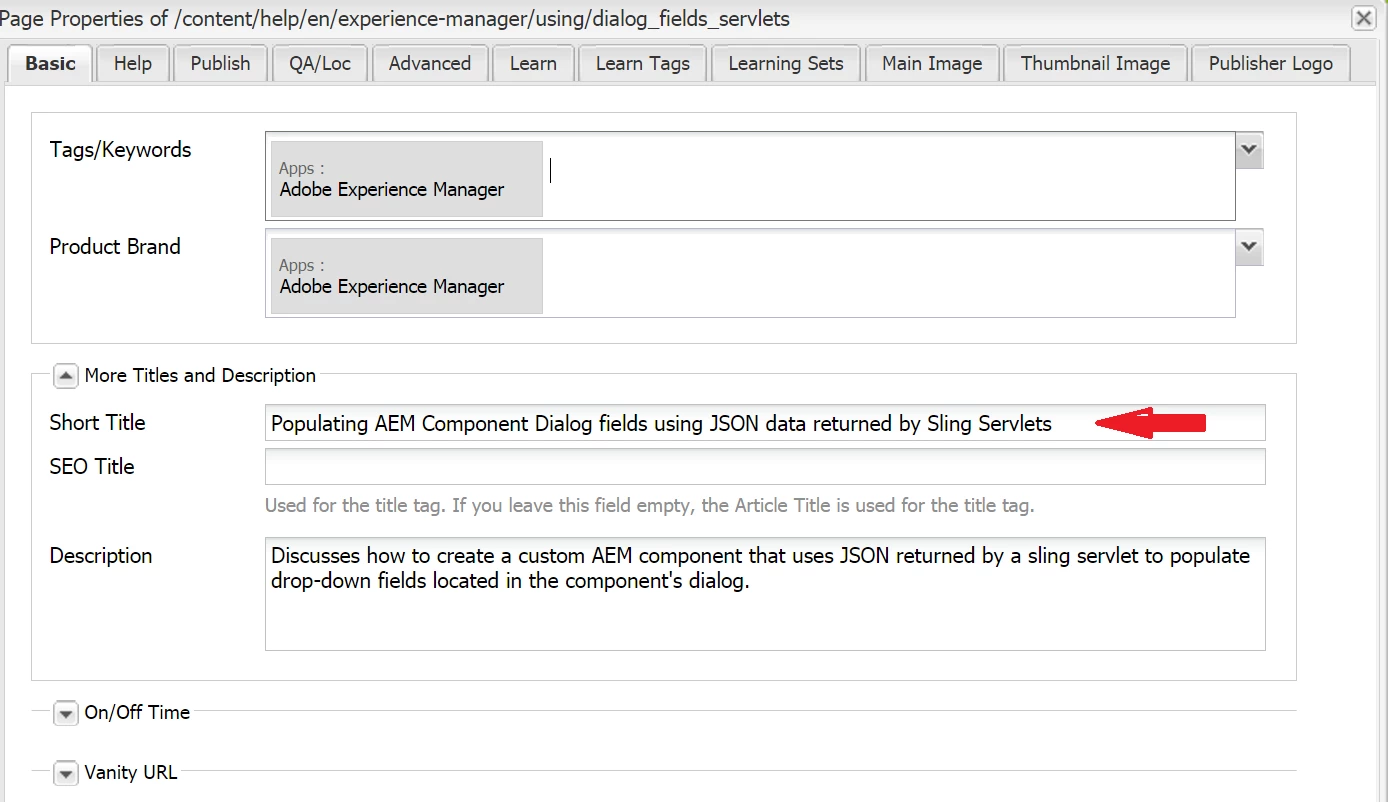Switch to the Basic tab
Screen dimensions: 1388x802
tap(50, 63)
